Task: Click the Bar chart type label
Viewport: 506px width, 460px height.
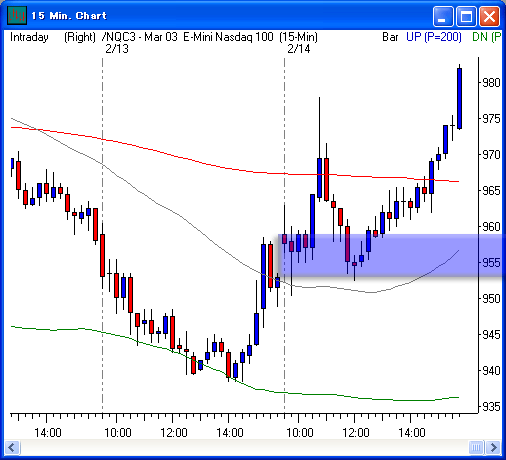Action: click(x=390, y=37)
